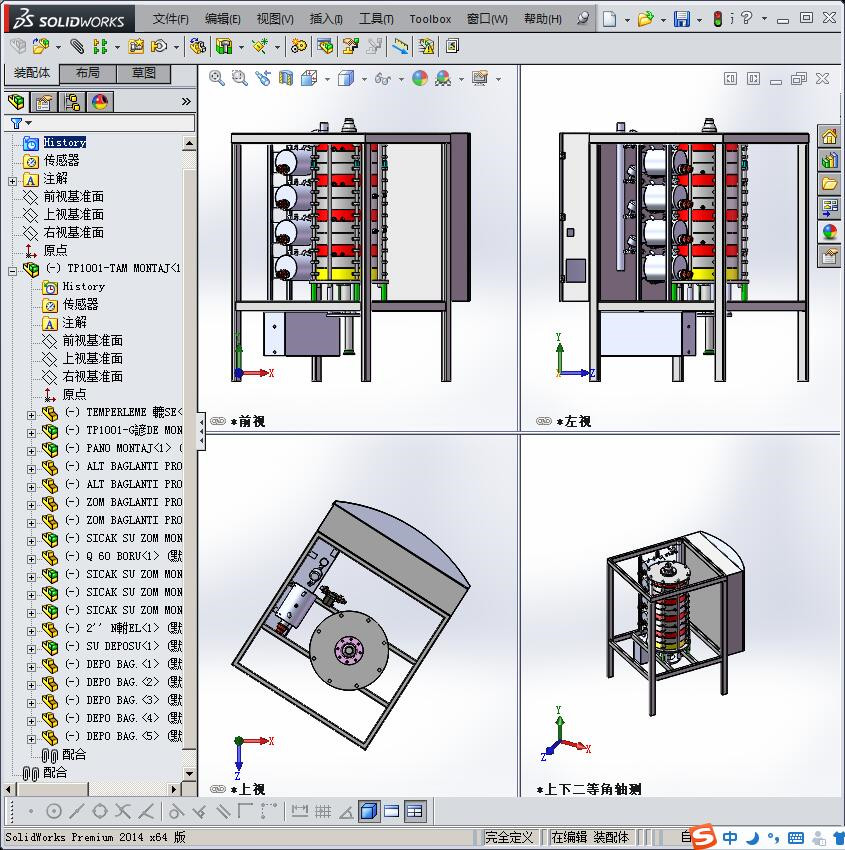Collapse the TP1001-TAM MONTAJ assembly node
Screen dimensions: 845x850
click(x=12, y=271)
